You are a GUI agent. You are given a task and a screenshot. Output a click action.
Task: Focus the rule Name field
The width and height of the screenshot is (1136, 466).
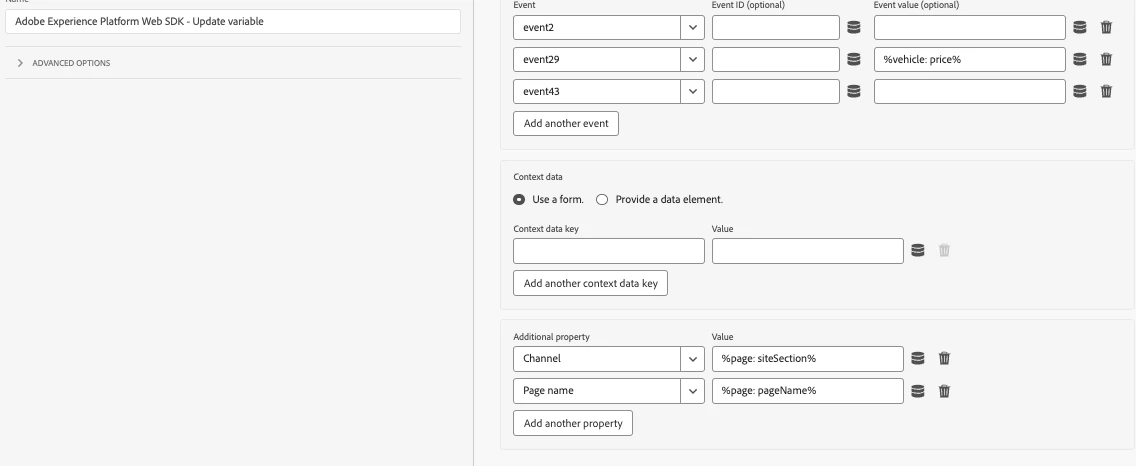pyautogui.click(x=233, y=21)
